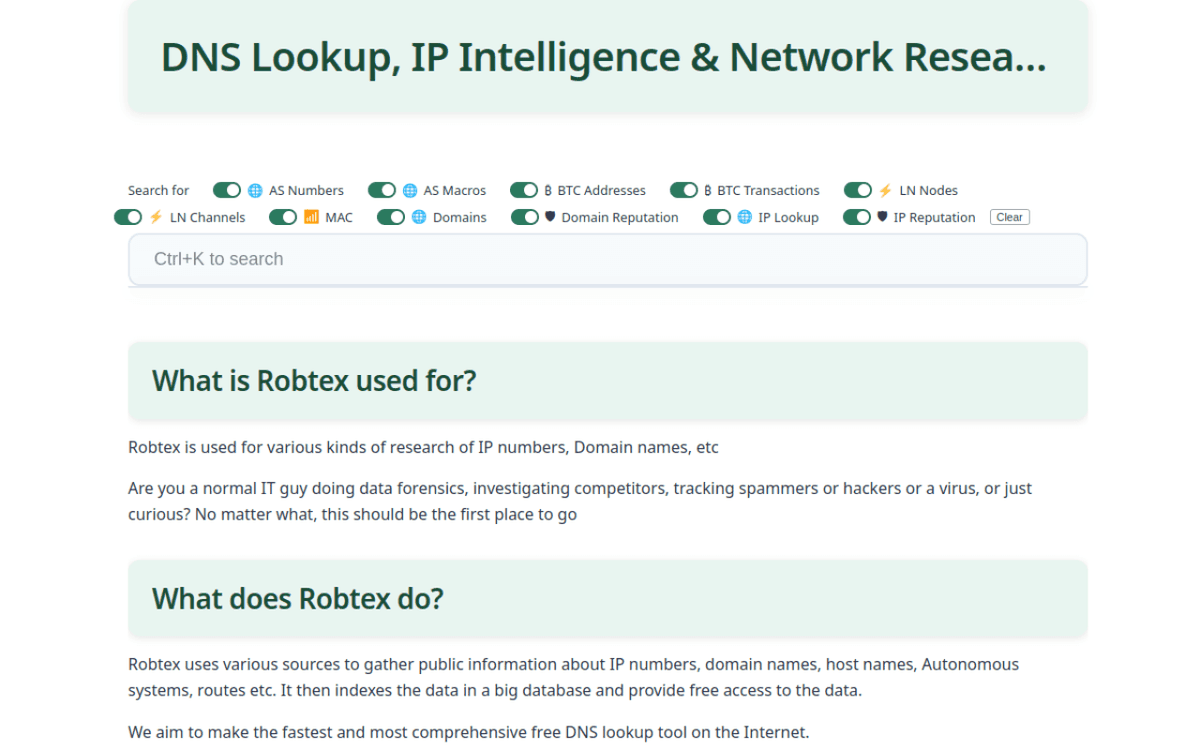
Task: Click the bar chart icon beside MAC
Action: pyautogui.click(x=310, y=217)
